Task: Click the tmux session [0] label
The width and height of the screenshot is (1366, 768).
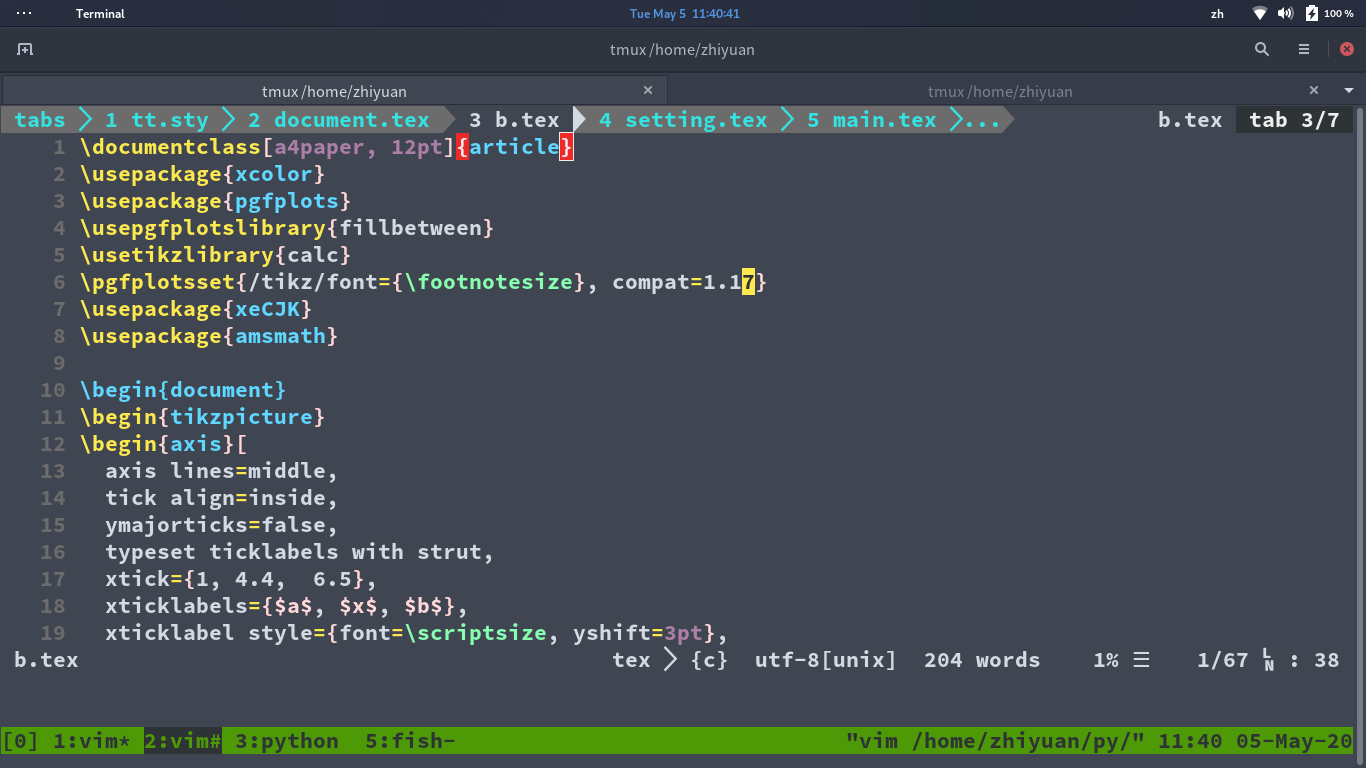Action: [x=20, y=741]
